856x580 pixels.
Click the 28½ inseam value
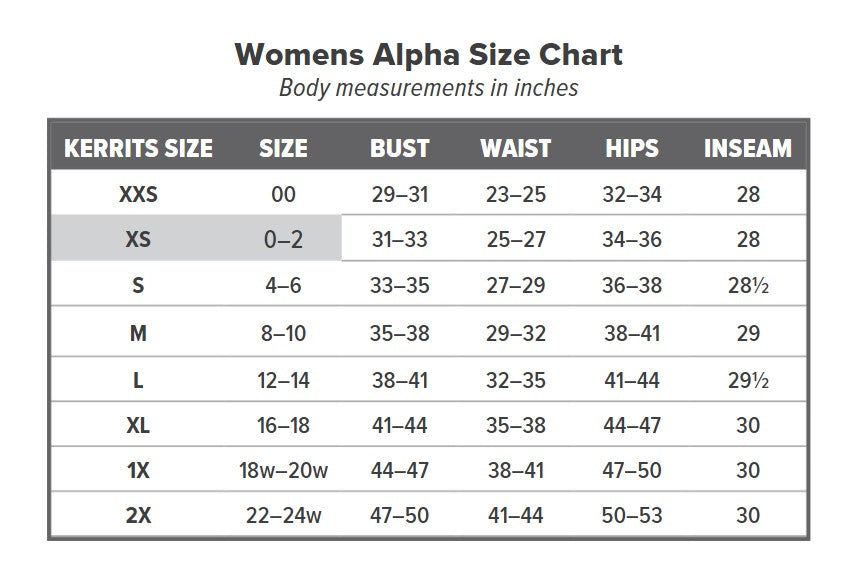pyautogui.click(x=747, y=286)
